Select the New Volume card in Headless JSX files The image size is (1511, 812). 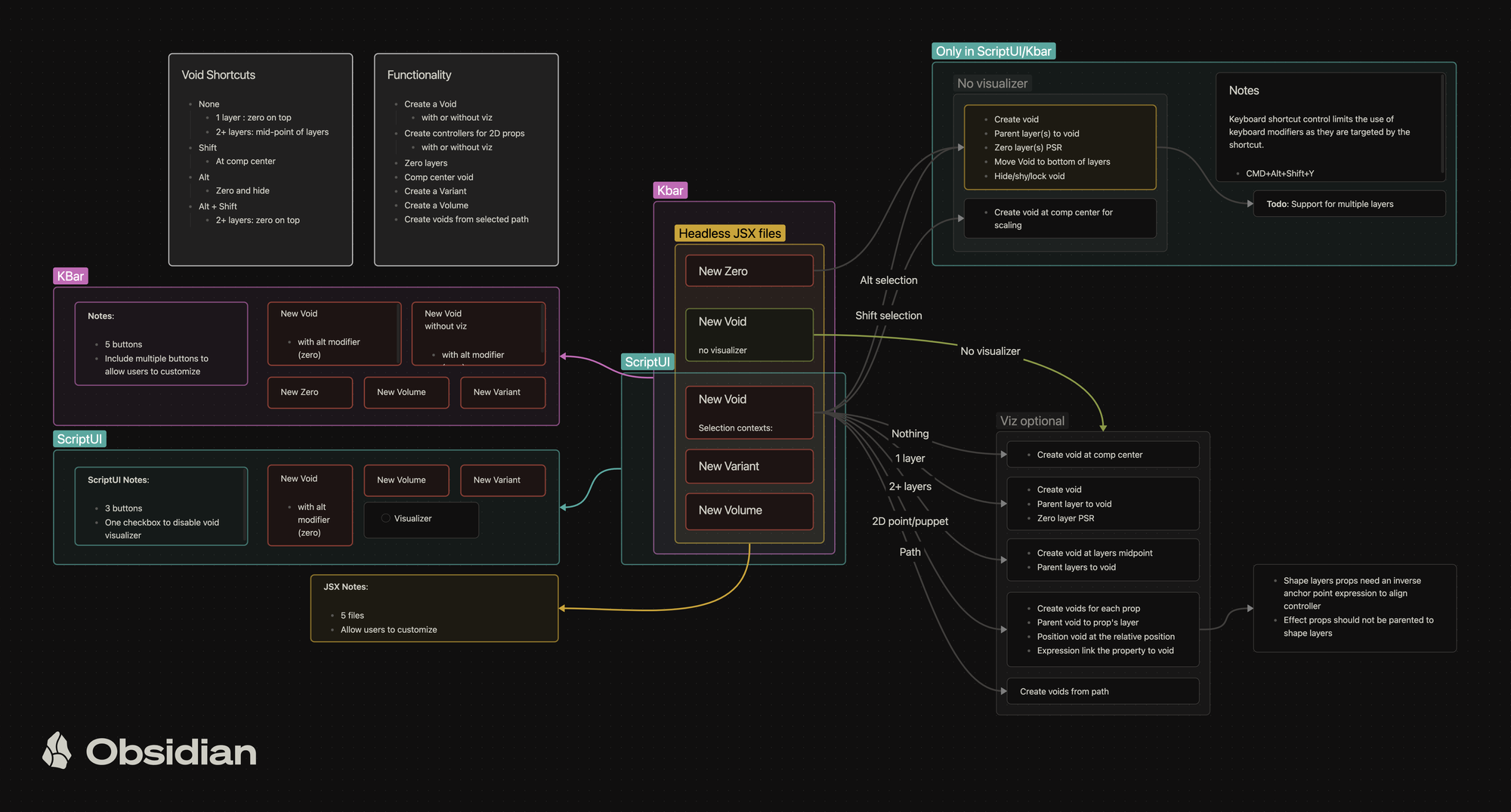(x=749, y=511)
